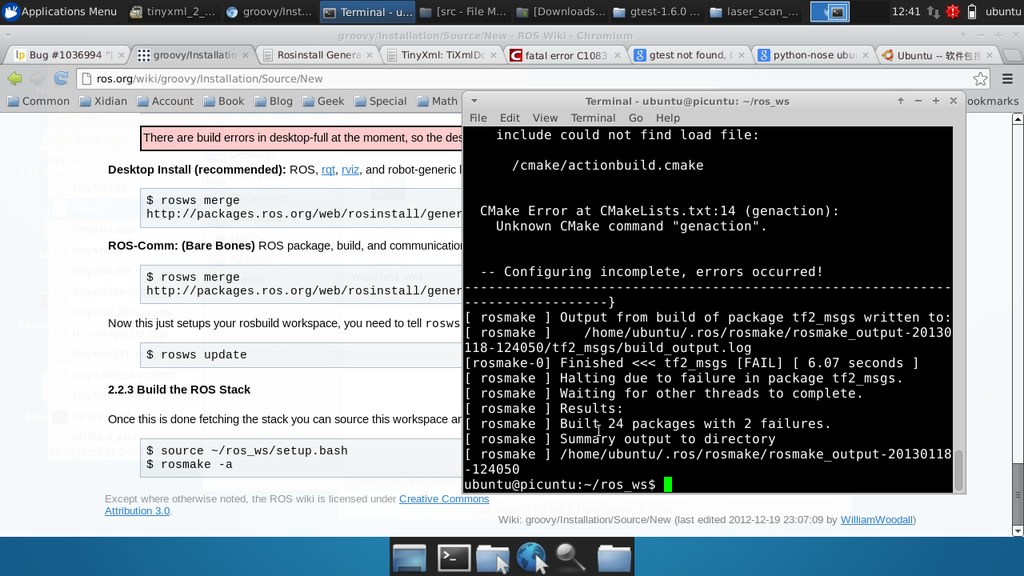Open the Math bookmarks folder

(437, 101)
